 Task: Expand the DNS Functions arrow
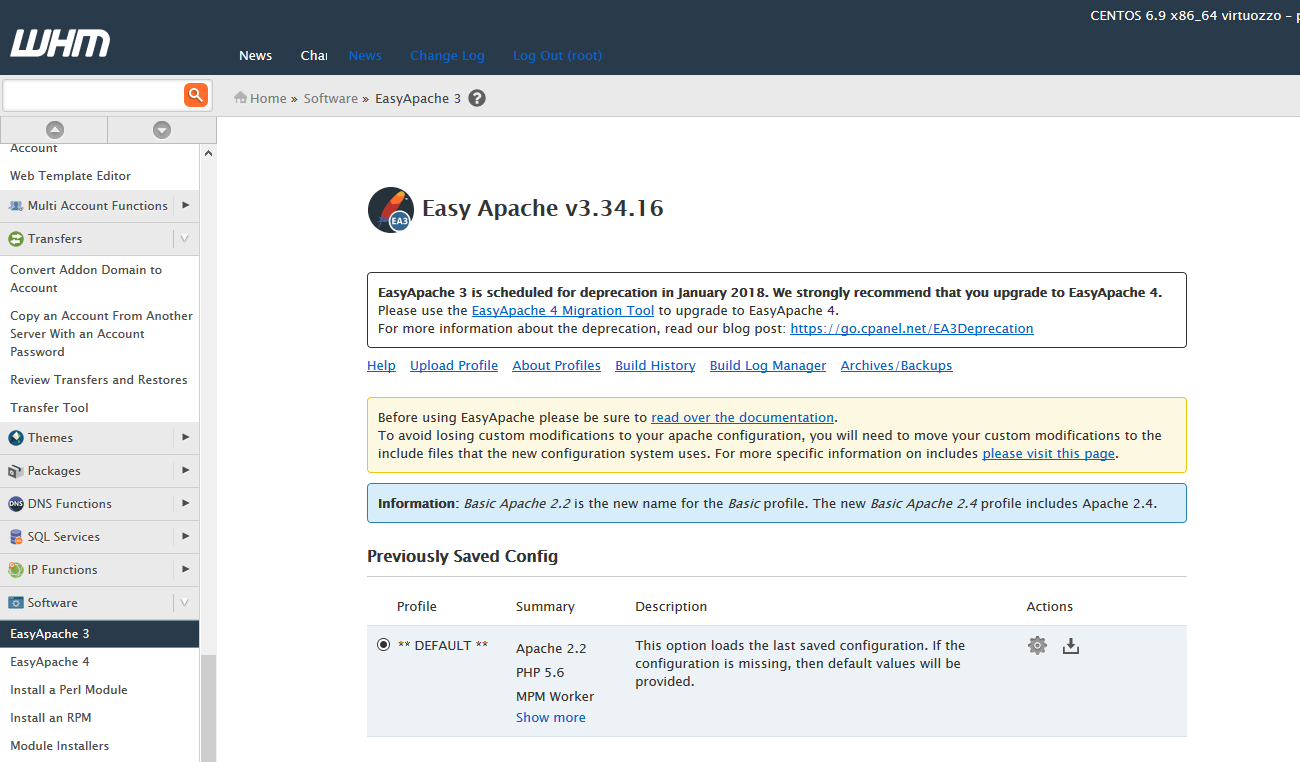tap(186, 504)
